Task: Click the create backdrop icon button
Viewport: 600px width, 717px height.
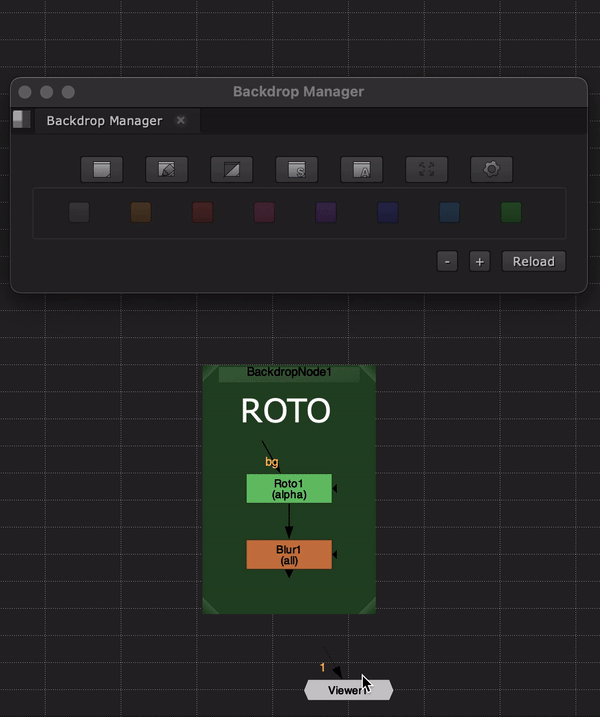Action: 102,169
